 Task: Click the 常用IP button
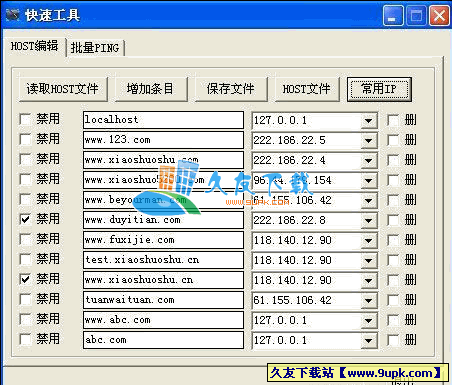(379, 89)
